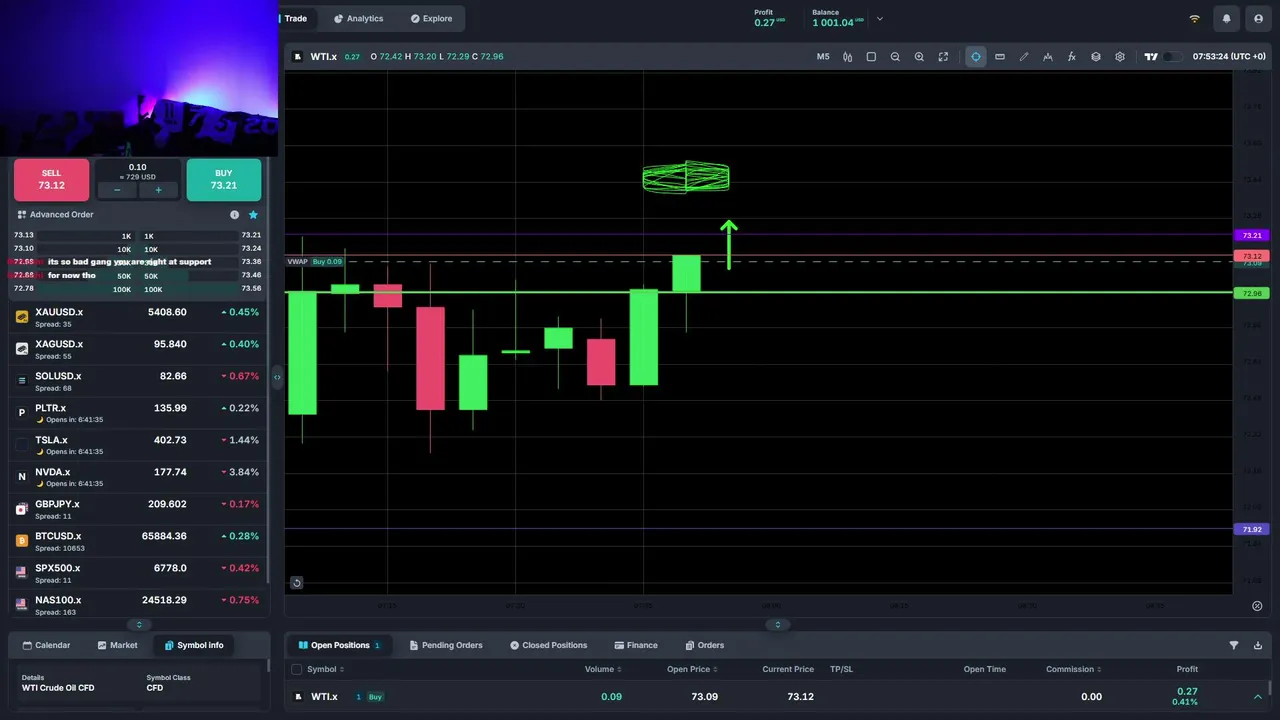Viewport: 1280px width, 720px height.
Task: Decrease lot size with minus button
Action: (x=117, y=190)
